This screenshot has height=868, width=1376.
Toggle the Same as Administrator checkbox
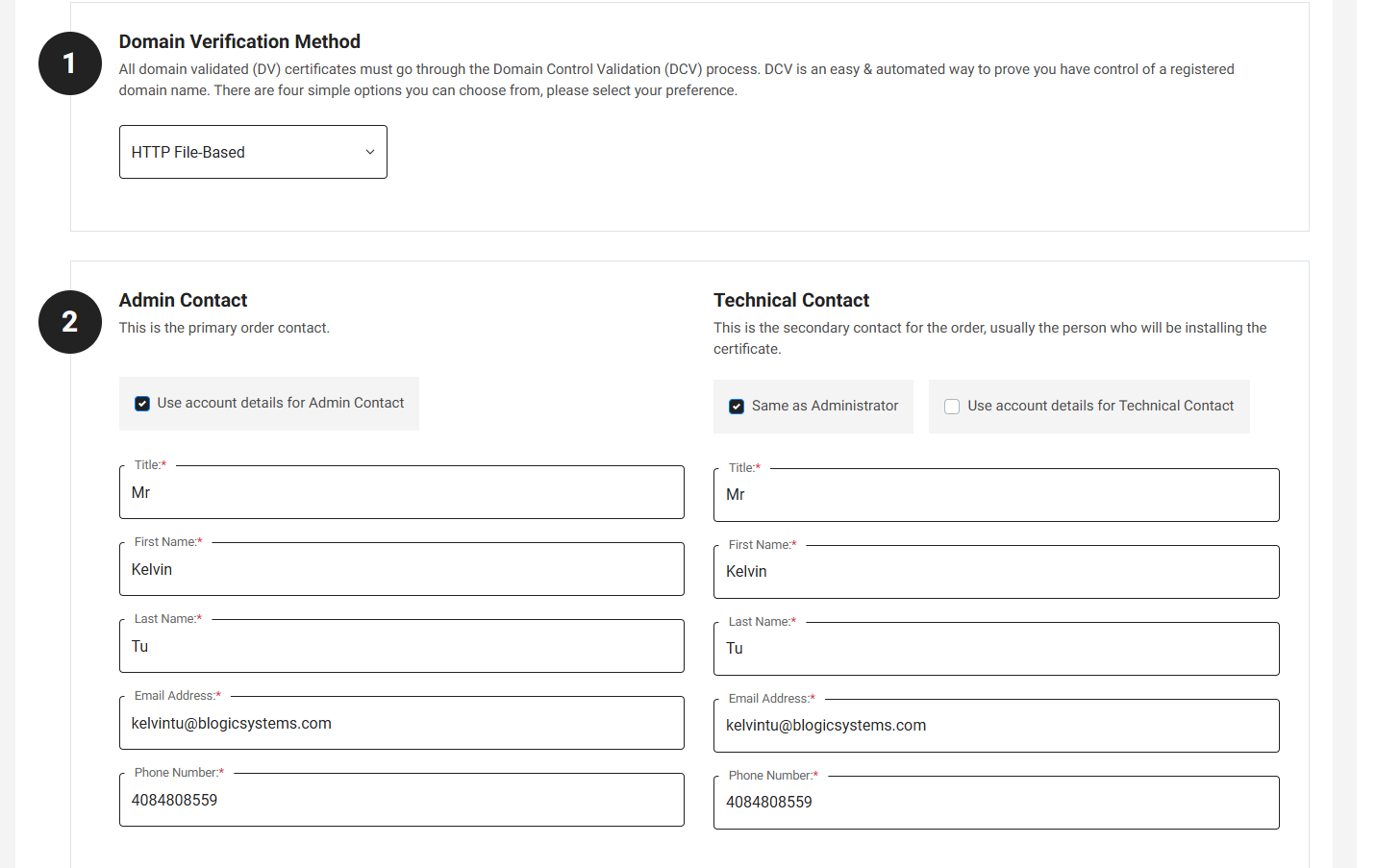click(x=737, y=407)
